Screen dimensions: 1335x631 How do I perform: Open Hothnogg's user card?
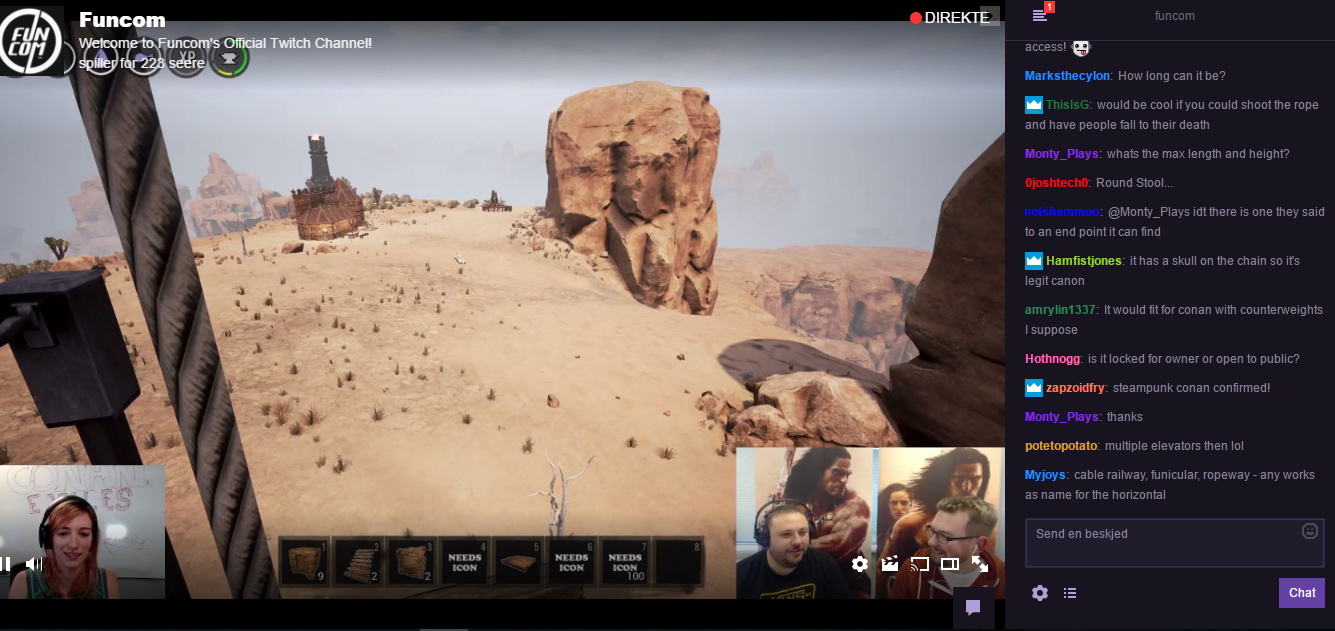(x=1052, y=359)
